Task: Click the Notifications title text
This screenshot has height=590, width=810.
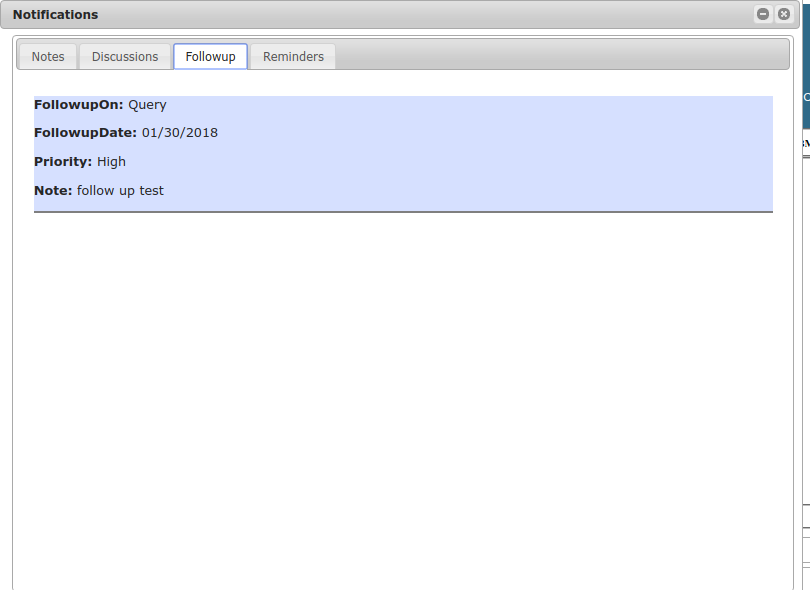Action: coord(55,15)
